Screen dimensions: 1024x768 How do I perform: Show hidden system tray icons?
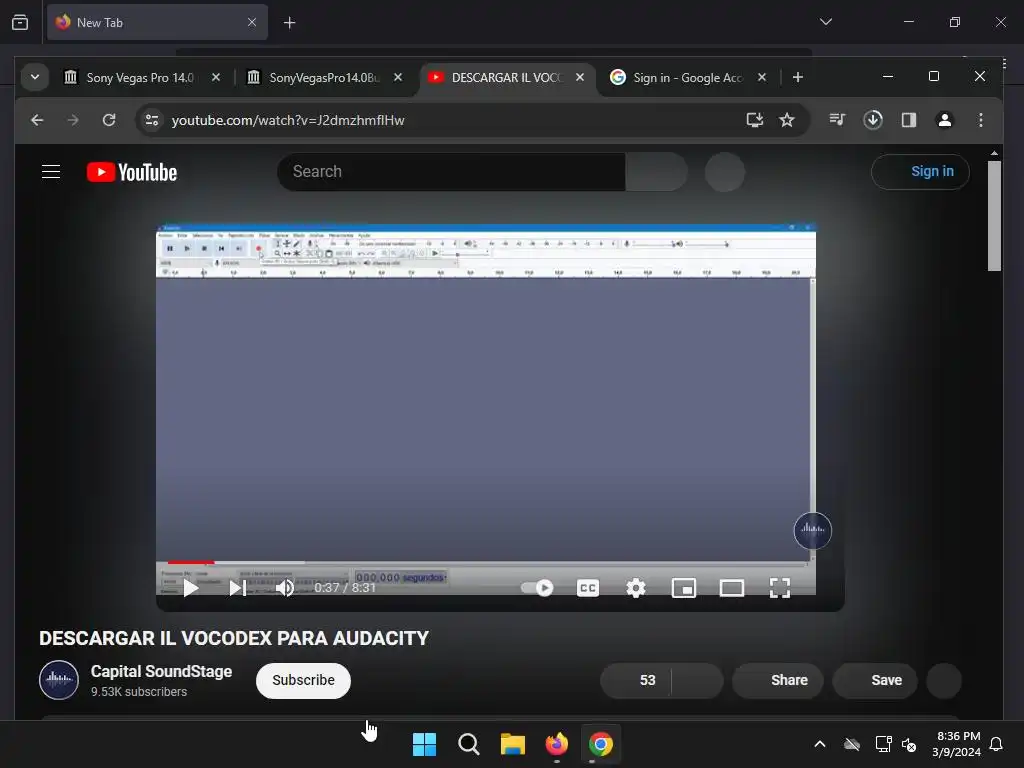coord(820,744)
